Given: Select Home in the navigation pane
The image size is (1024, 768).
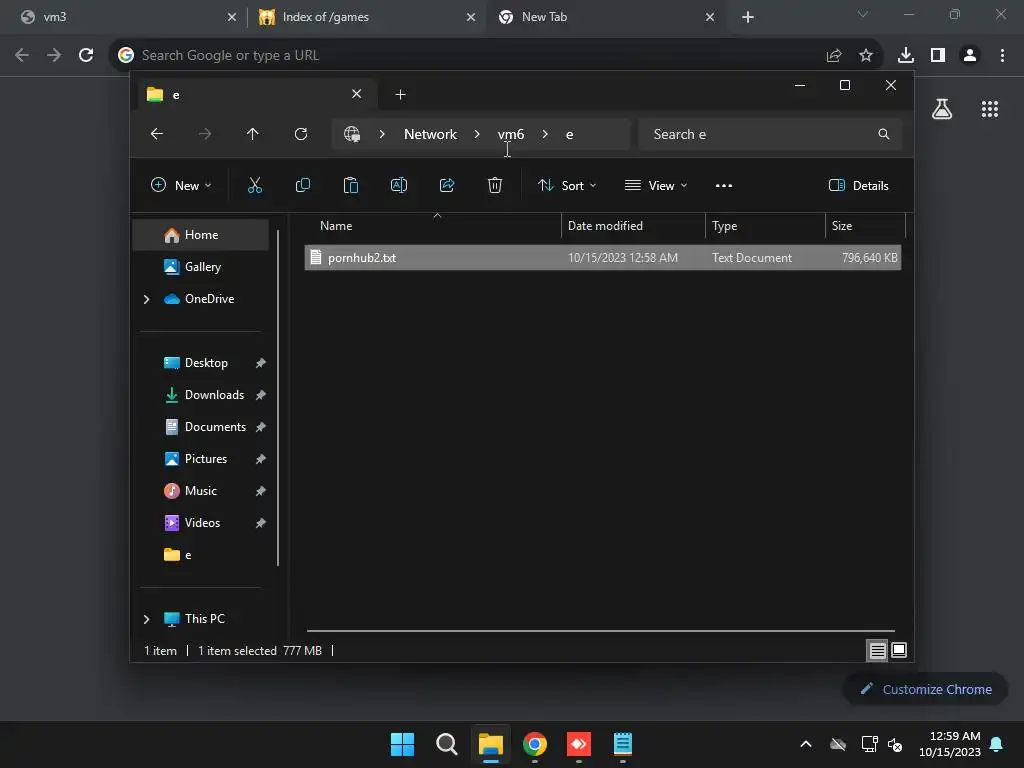Looking at the screenshot, I should 200,235.
